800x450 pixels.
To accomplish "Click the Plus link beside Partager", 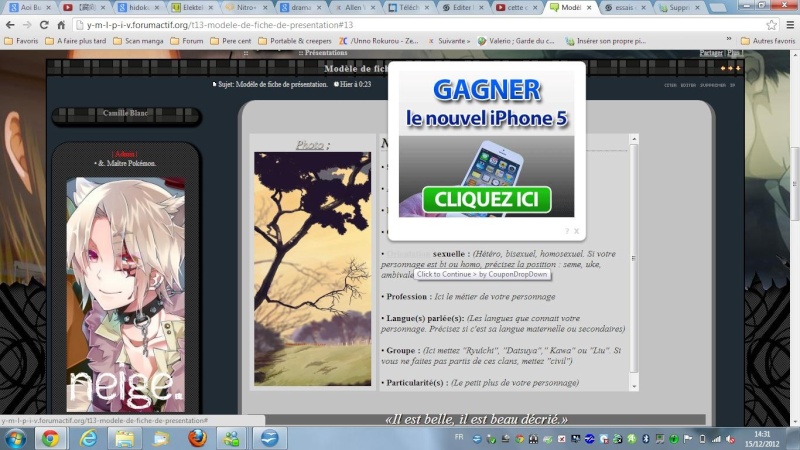I will tap(733, 53).
